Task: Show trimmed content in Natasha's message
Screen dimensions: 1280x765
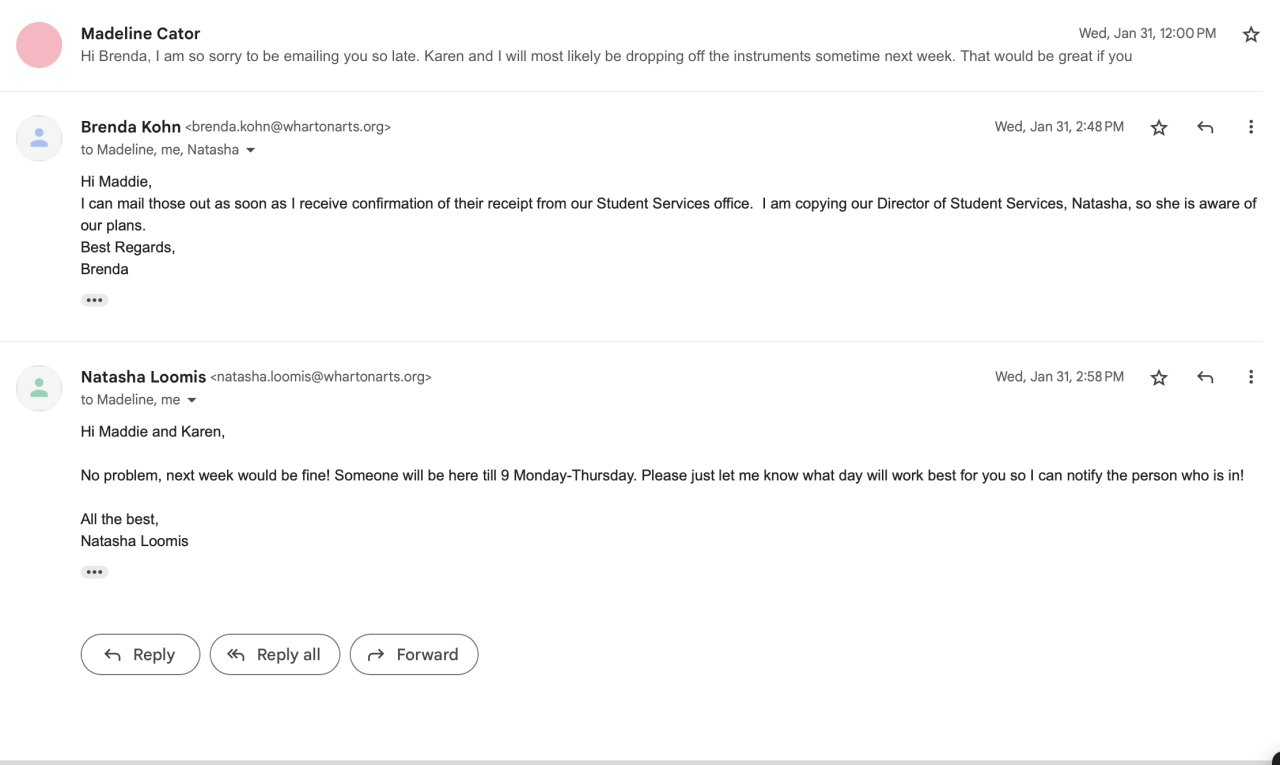Action: point(94,572)
